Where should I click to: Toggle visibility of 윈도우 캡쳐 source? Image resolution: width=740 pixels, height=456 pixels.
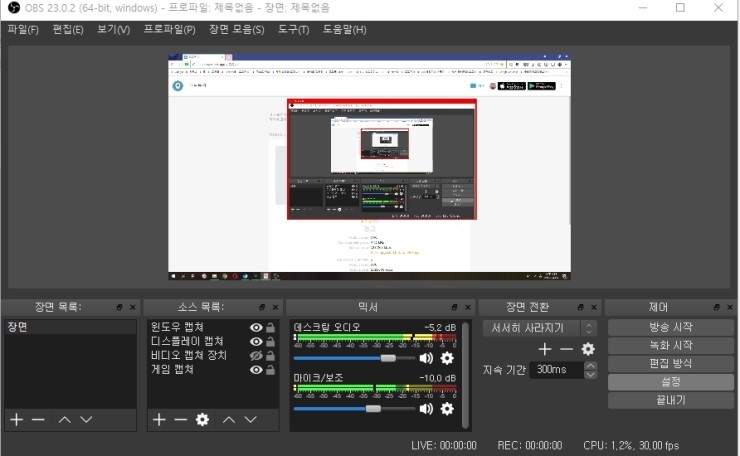point(256,327)
